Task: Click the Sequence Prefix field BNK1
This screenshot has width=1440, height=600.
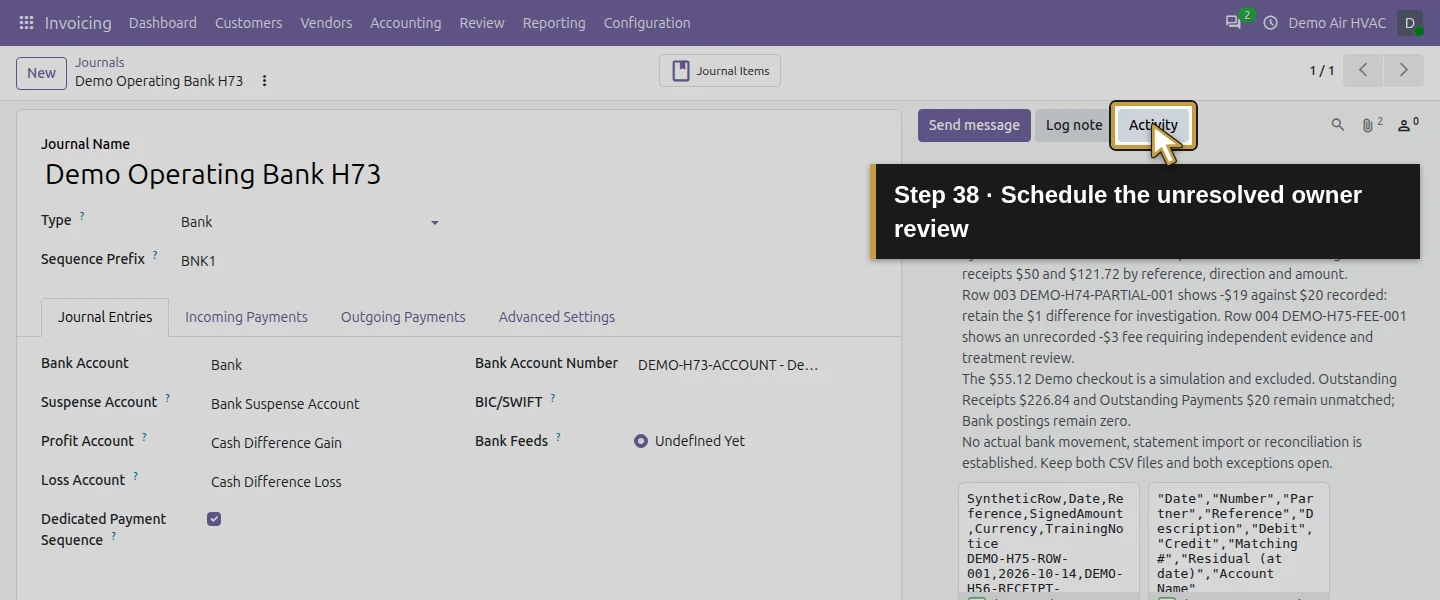Action: click(310, 261)
